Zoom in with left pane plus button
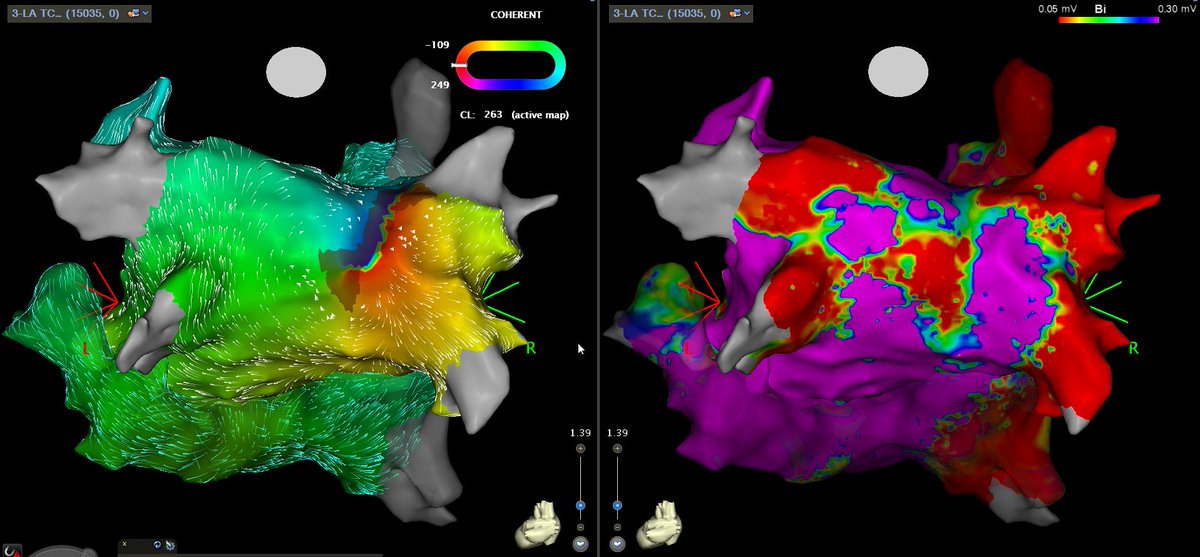The height and width of the screenshot is (557, 1200). [x=580, y=449]
